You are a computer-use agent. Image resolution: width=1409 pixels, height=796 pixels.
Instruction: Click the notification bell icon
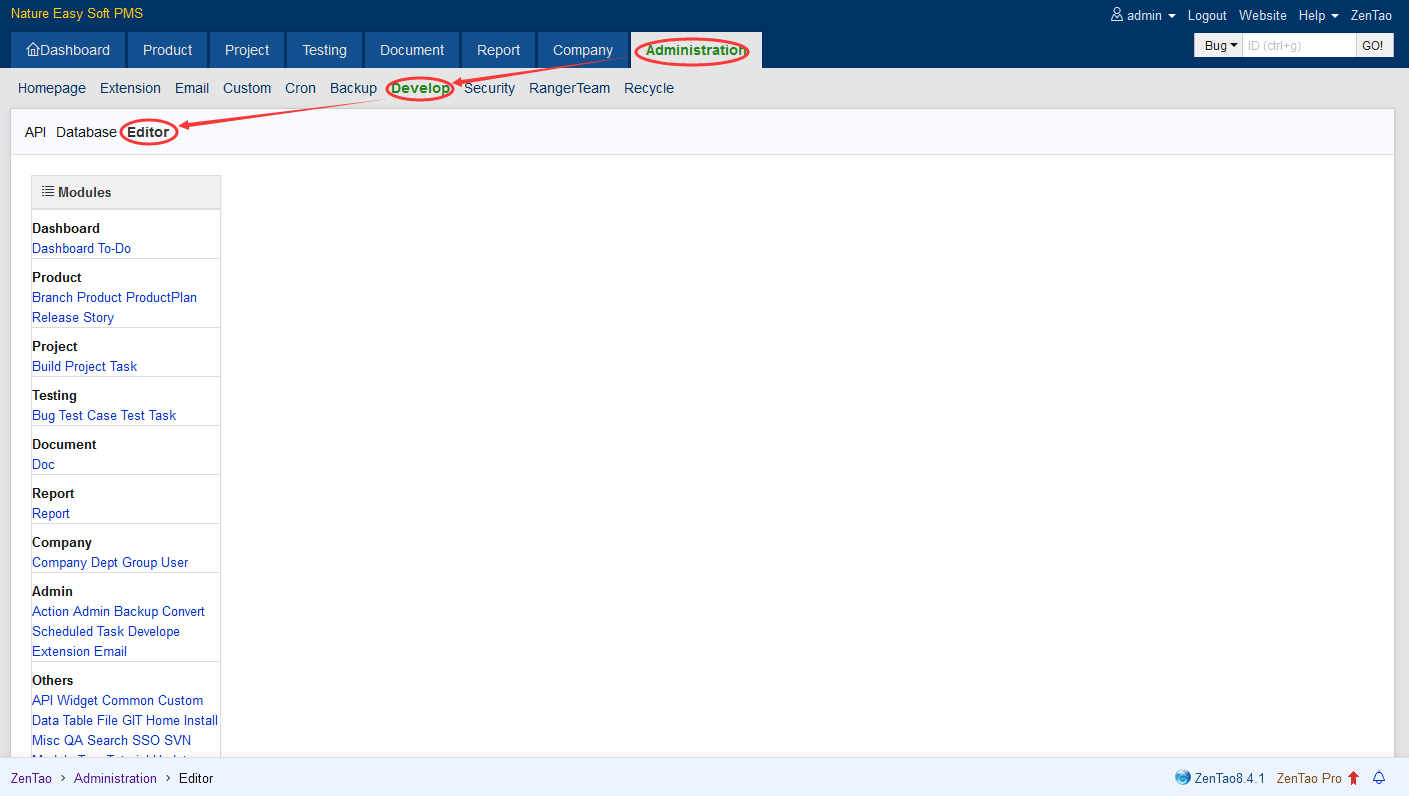coord(1379,778)
